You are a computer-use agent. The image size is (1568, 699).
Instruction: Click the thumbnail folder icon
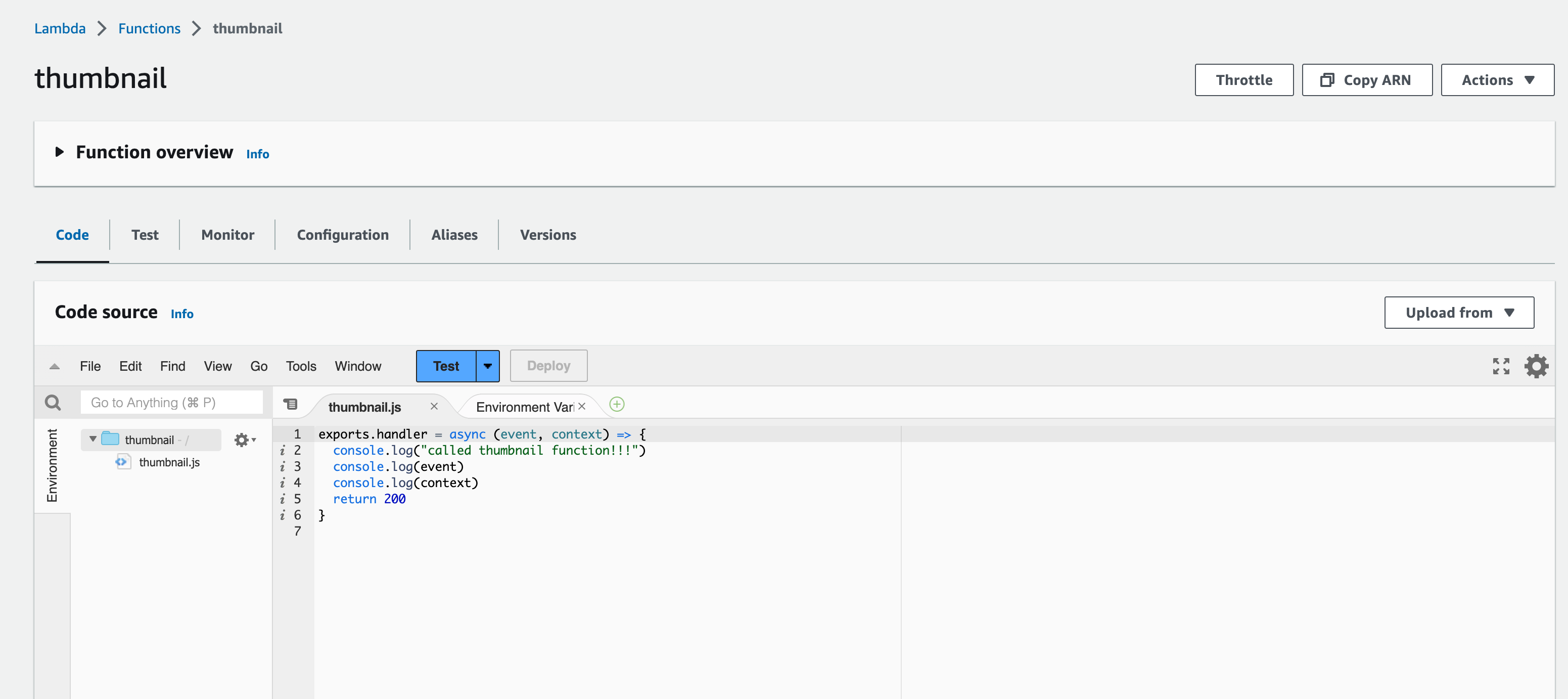click(x=110, y=439)
